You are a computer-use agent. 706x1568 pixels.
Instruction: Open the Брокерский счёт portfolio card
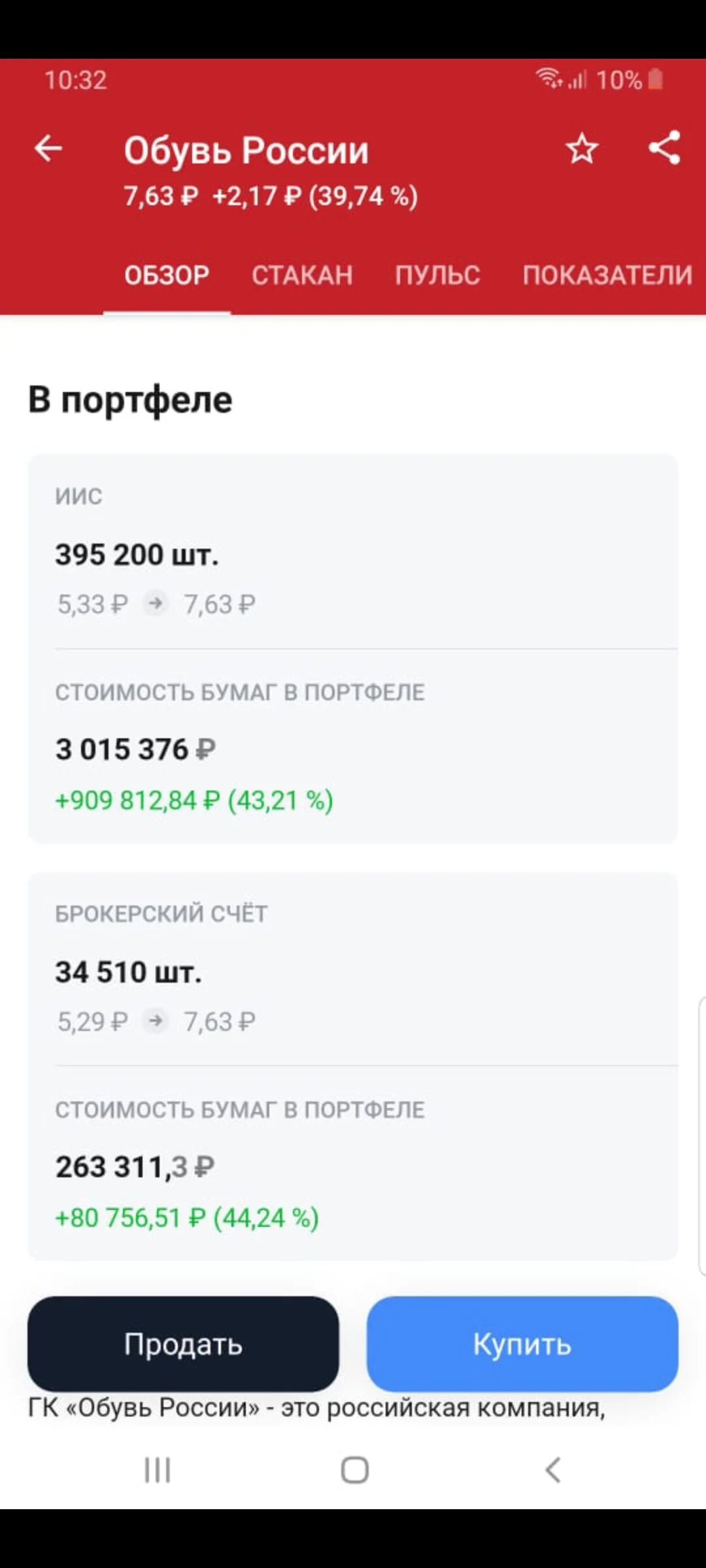click(x=352, y=1066)
